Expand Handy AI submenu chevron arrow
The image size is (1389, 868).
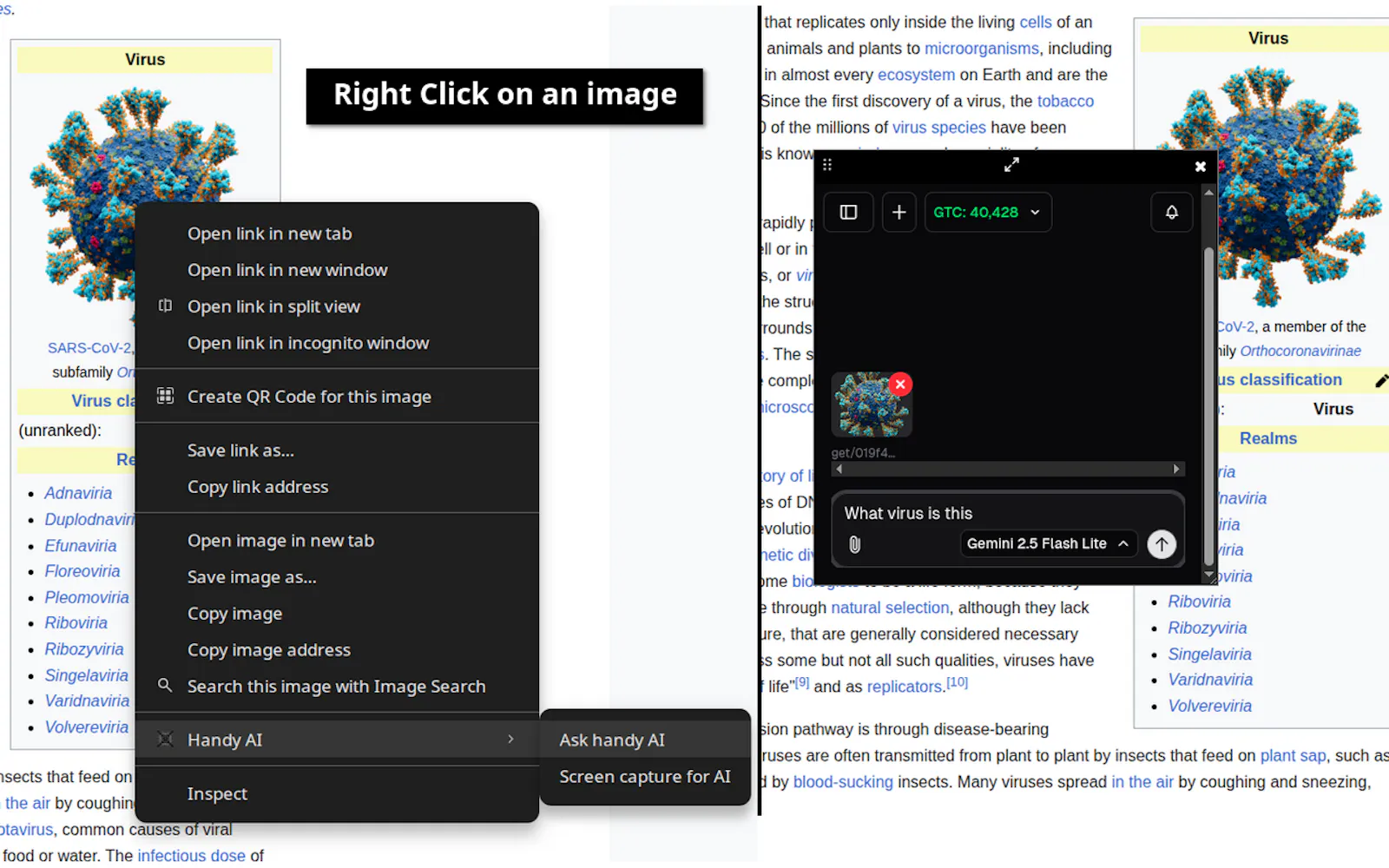(x=510, y=740)
